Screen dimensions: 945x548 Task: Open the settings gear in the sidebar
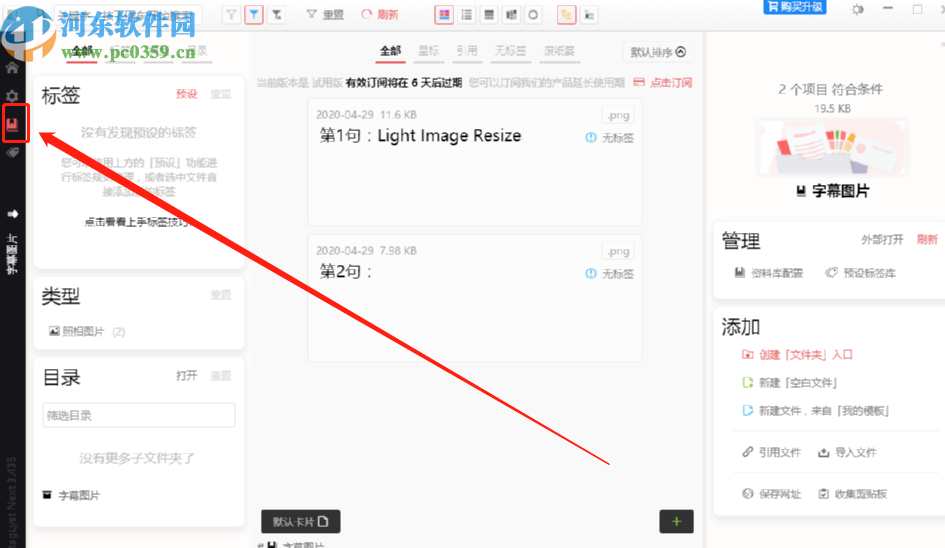click(x=12, y=96)
